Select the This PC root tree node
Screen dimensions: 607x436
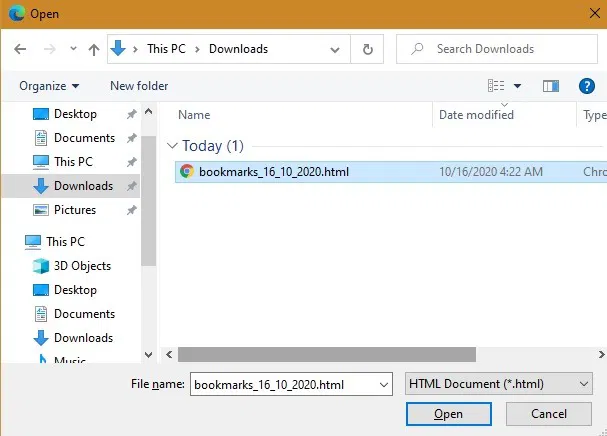[55, 242]
